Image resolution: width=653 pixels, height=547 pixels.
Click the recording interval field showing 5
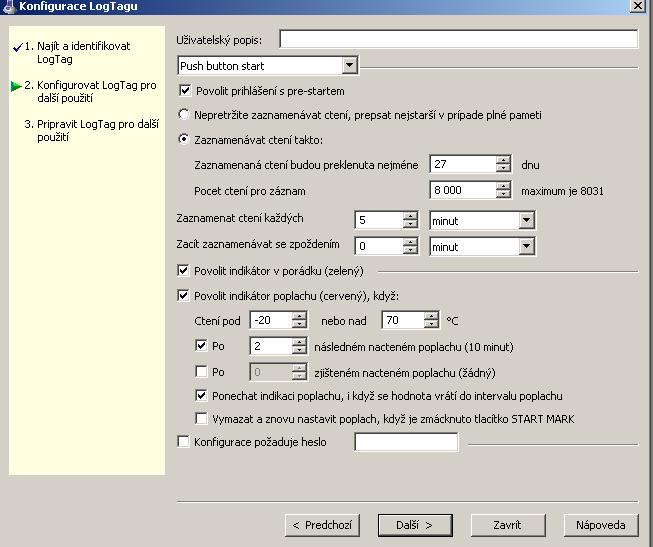tap(379, 220)
